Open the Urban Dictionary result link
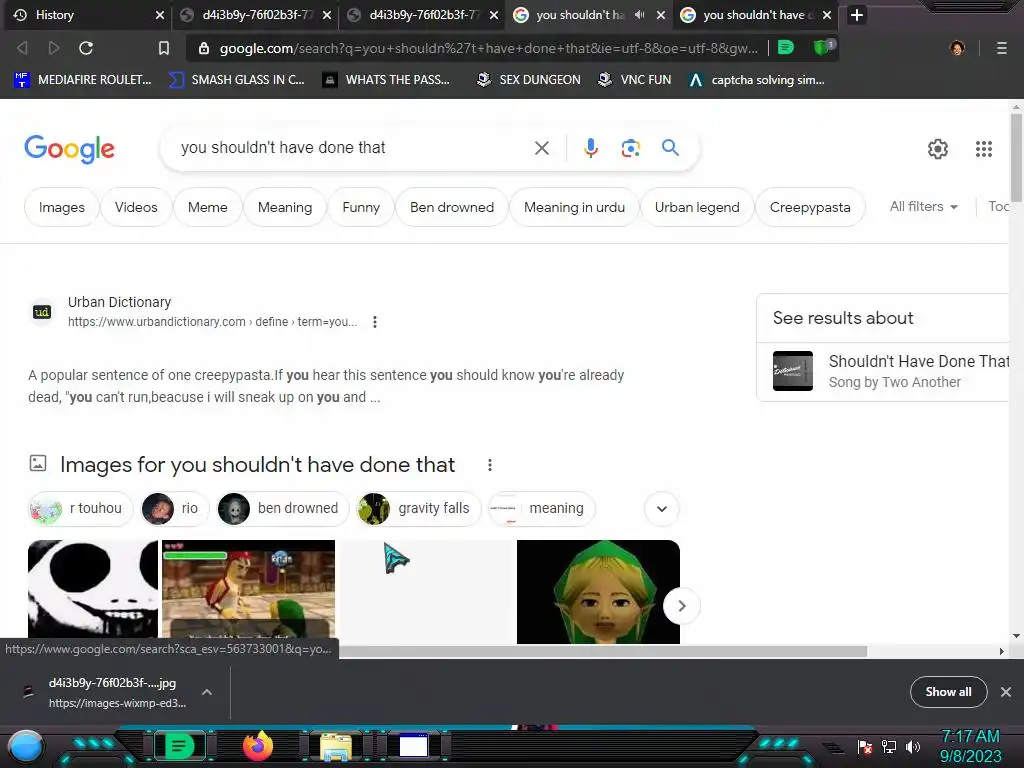This screenshot has width=1024, height=768. tap(212, 312)
